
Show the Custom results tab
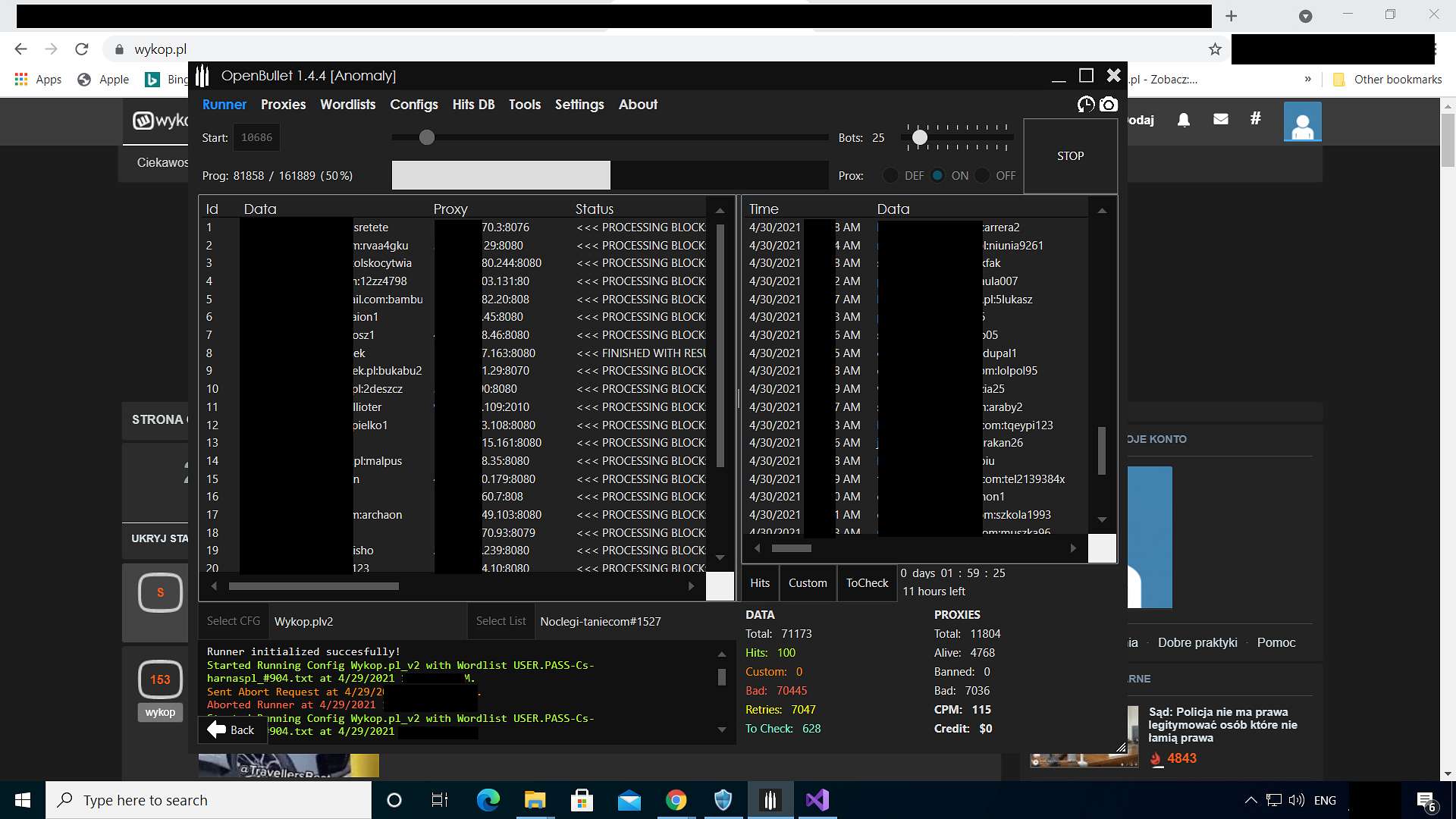point(808,582)
